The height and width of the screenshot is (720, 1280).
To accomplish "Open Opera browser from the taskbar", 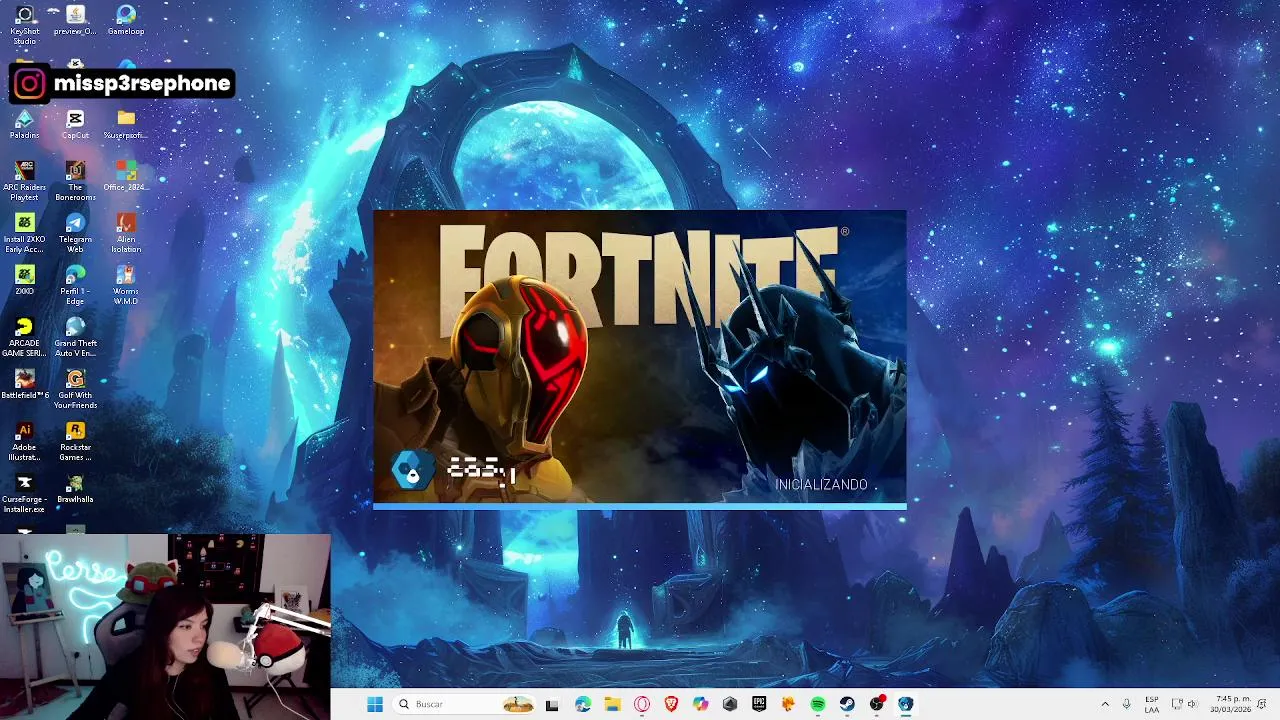I will [x=642, y=704].
